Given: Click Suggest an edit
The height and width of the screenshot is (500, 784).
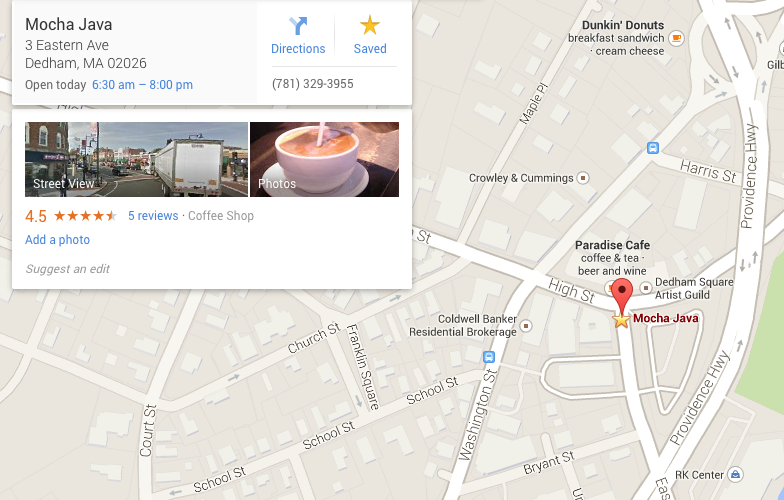Looking at the screenshot, I should [x=68, y=269].
